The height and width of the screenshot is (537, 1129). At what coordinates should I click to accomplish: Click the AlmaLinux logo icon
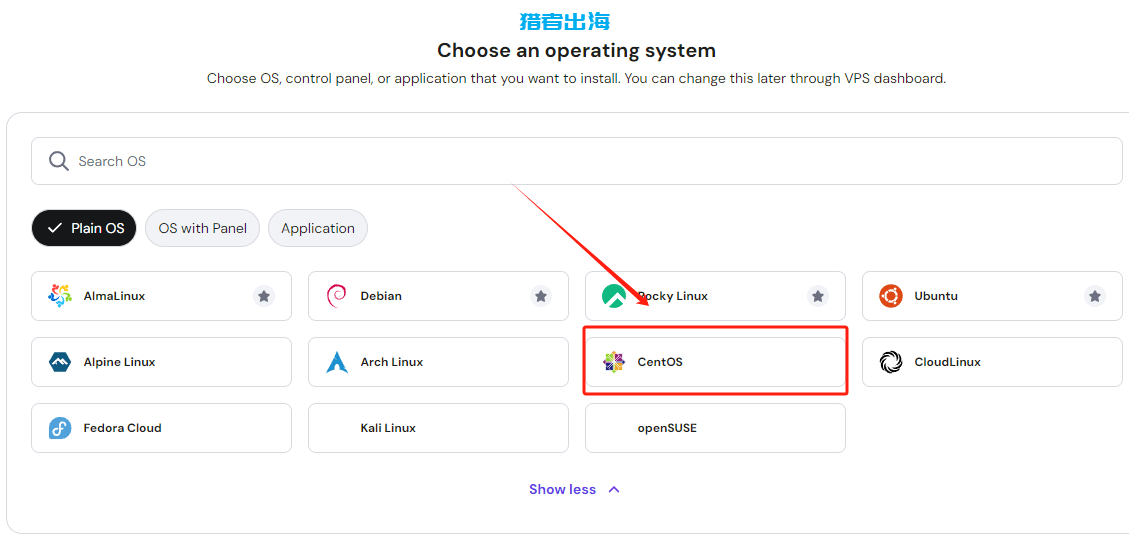coord(60,296)
